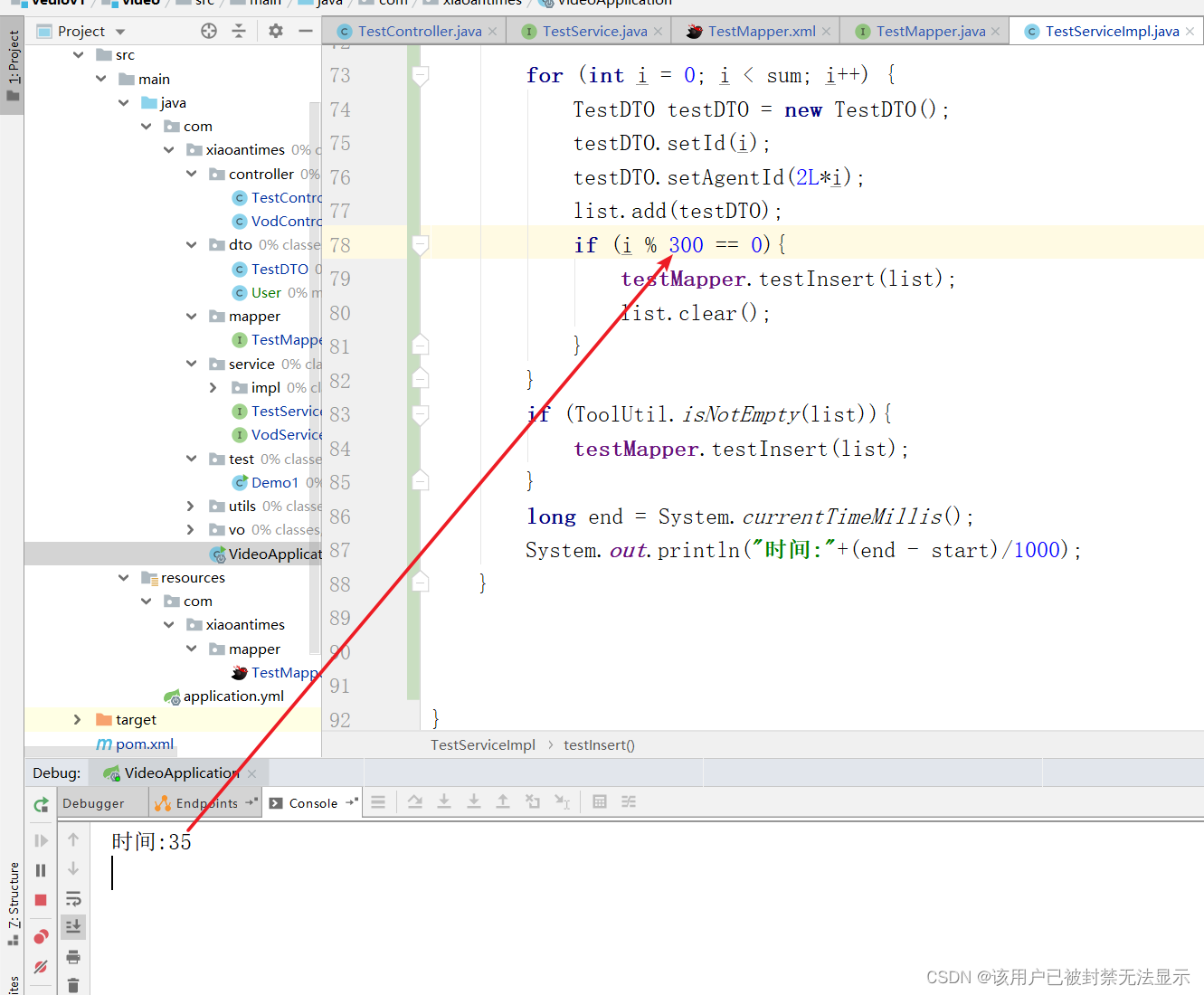The width and height of the screenshot is (1204, 995).
Task: Select the Console tab
Action: [313, 803]
